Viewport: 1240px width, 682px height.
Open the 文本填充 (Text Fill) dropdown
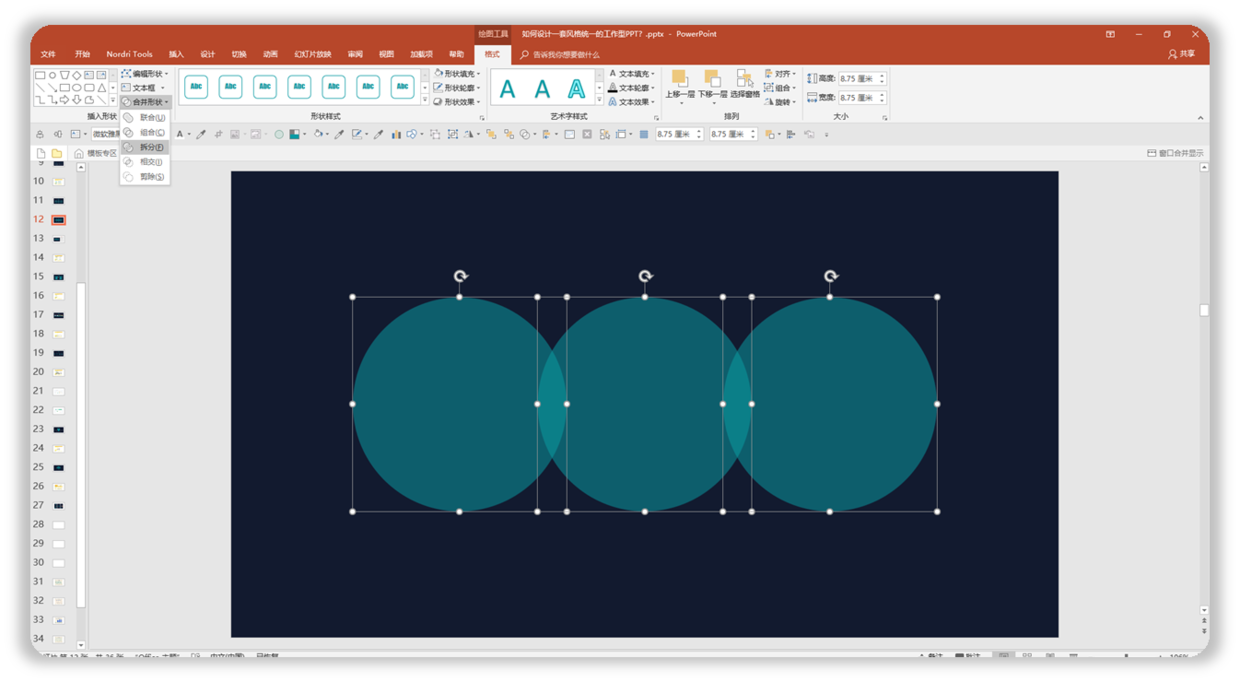pos(632,74)
